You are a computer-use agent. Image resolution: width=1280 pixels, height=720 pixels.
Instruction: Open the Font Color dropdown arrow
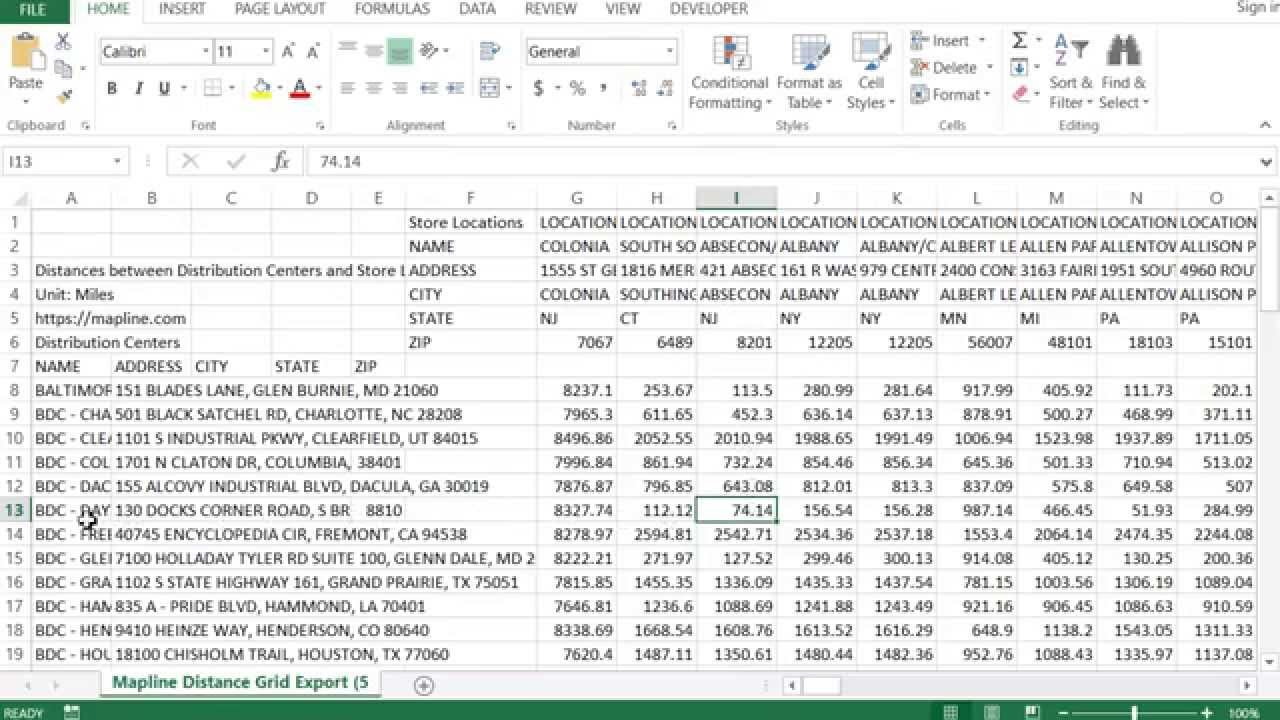point(318,88)
